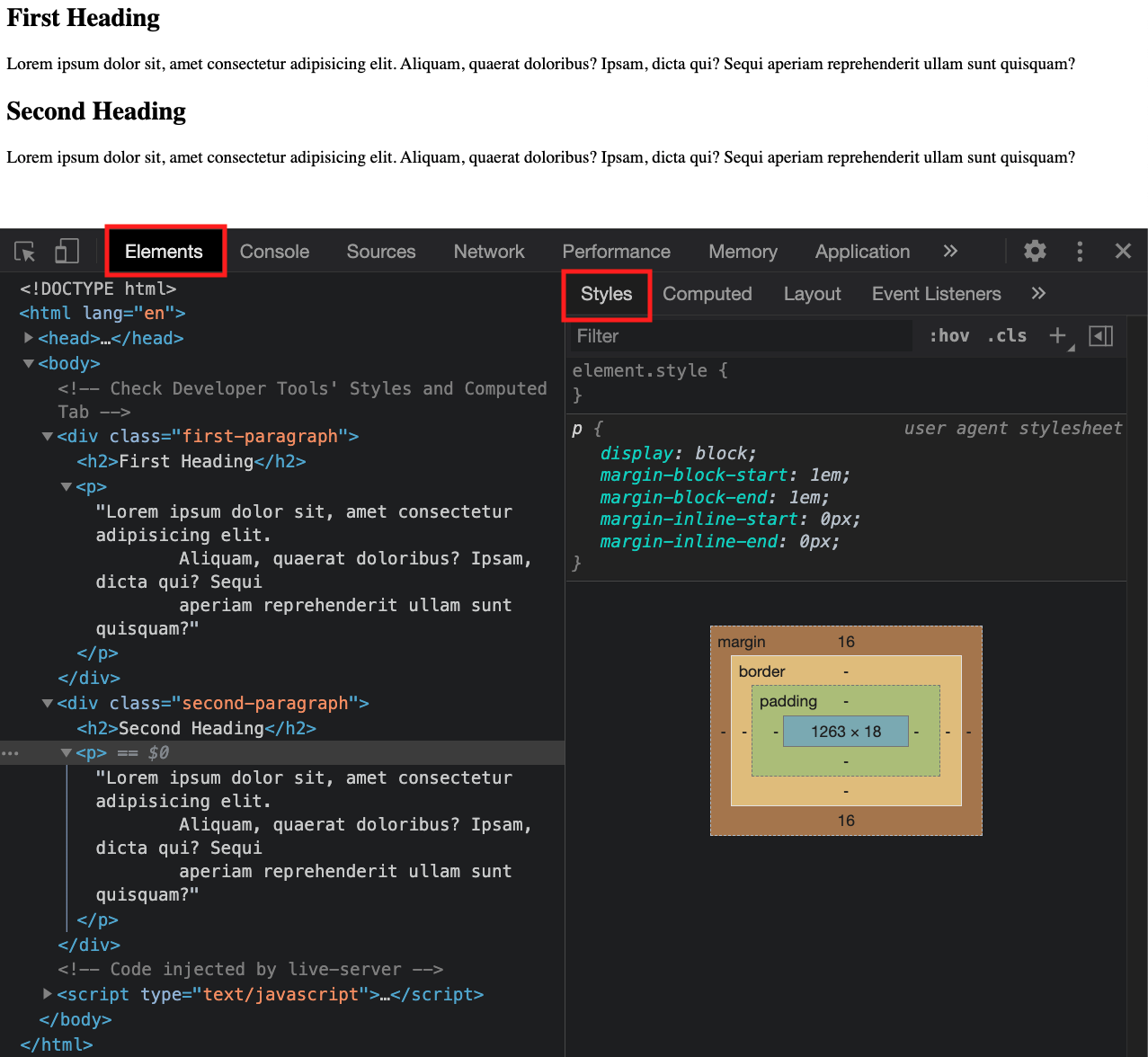This screenshot has width=1148, height=1057.
Task: Switch to the Console tab
Action: click(x=274, y=252)
